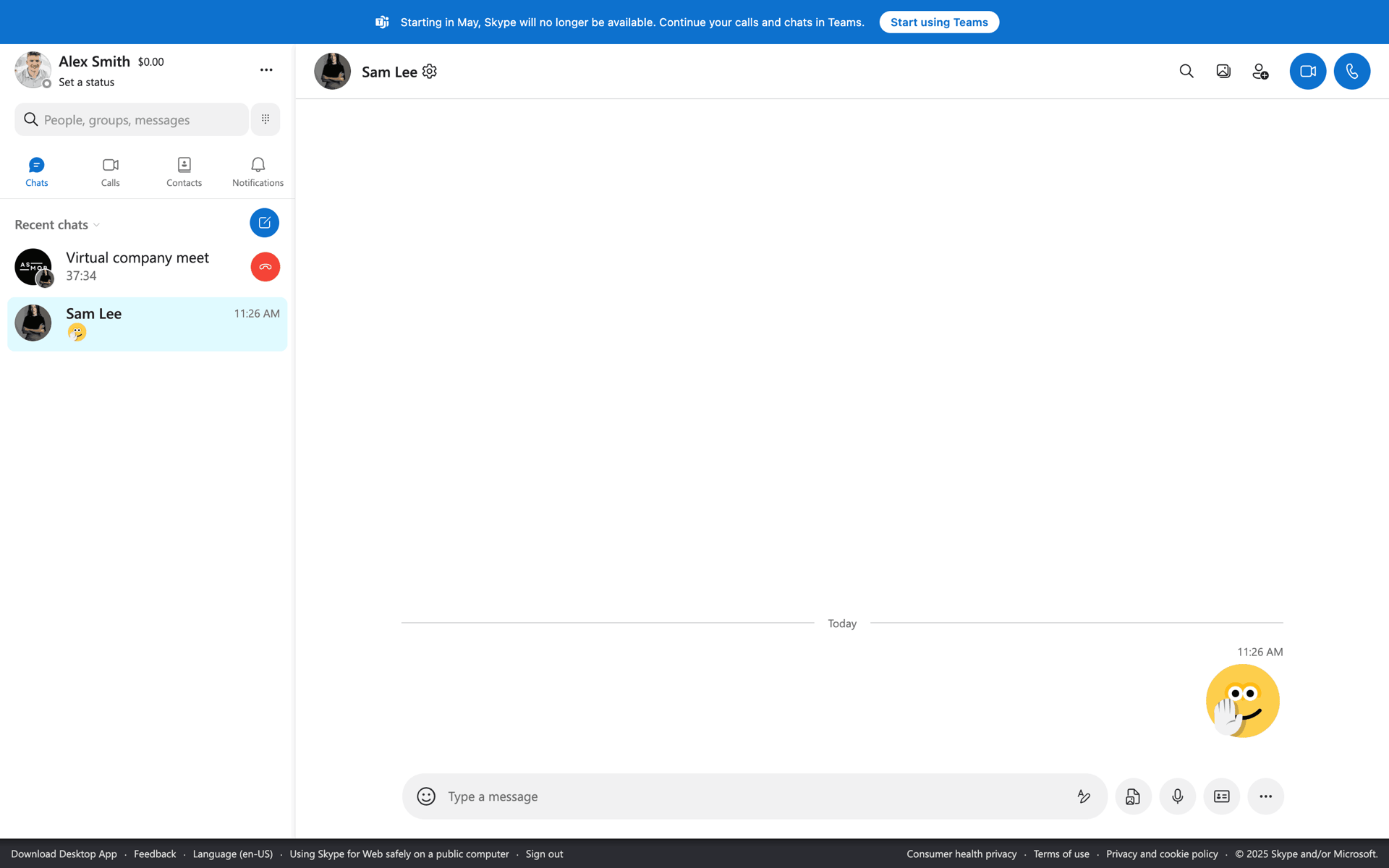
Task: Click the $0.00 Skype credit balance
Action: point(150,62)
